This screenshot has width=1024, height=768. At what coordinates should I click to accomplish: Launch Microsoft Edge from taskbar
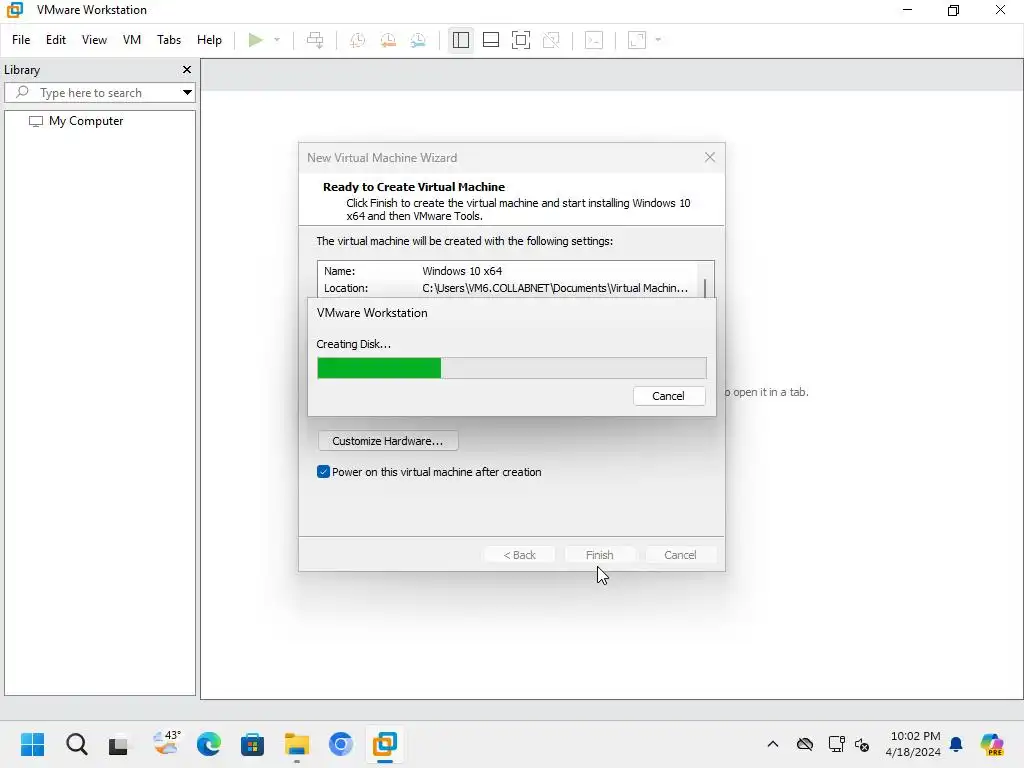208,744
